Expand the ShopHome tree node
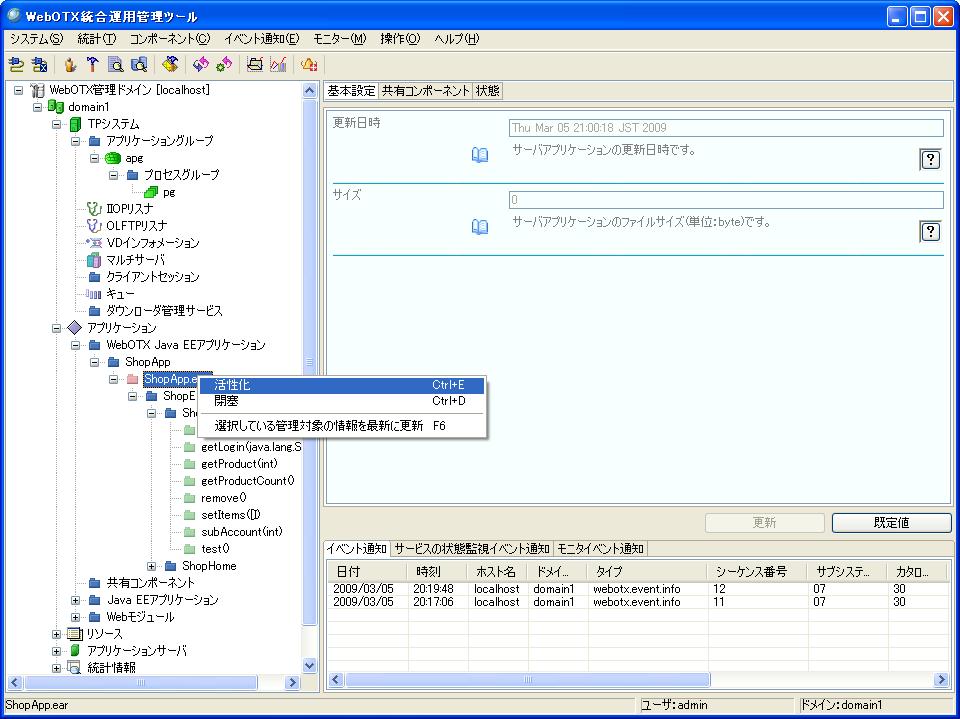Screen dimensions: 960x719 click(152, 566)
